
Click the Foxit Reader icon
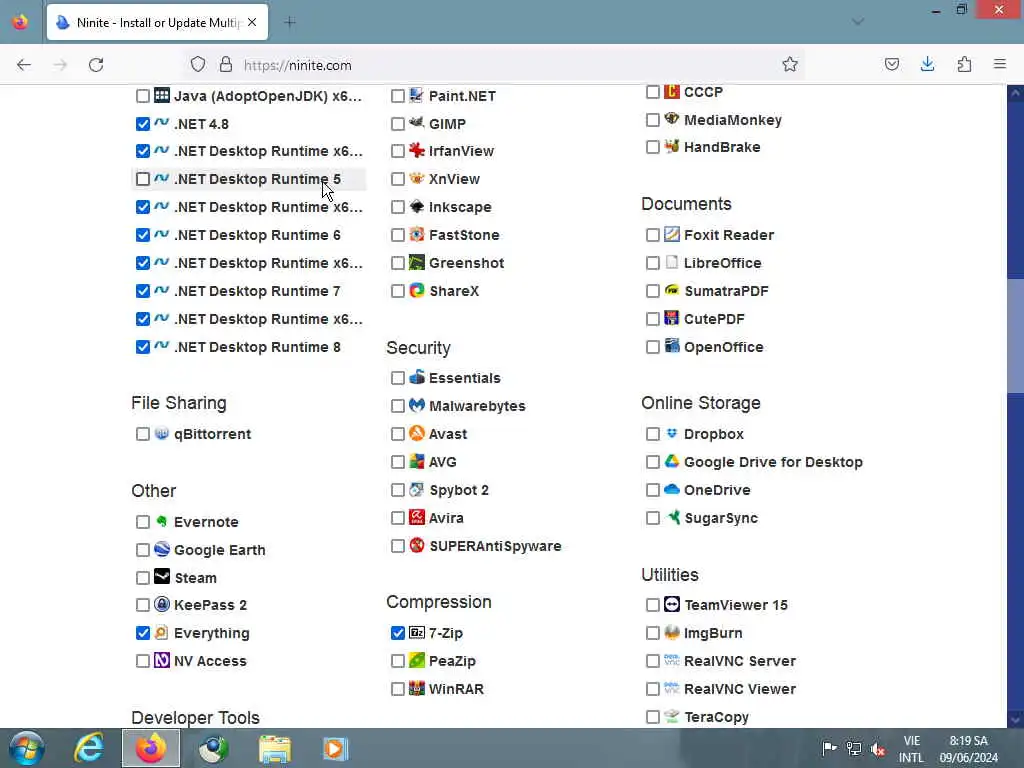(x=672, y=234)
